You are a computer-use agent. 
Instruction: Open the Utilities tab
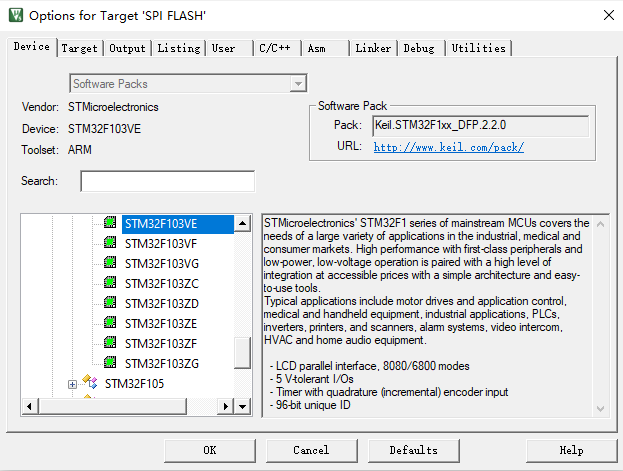479,48
